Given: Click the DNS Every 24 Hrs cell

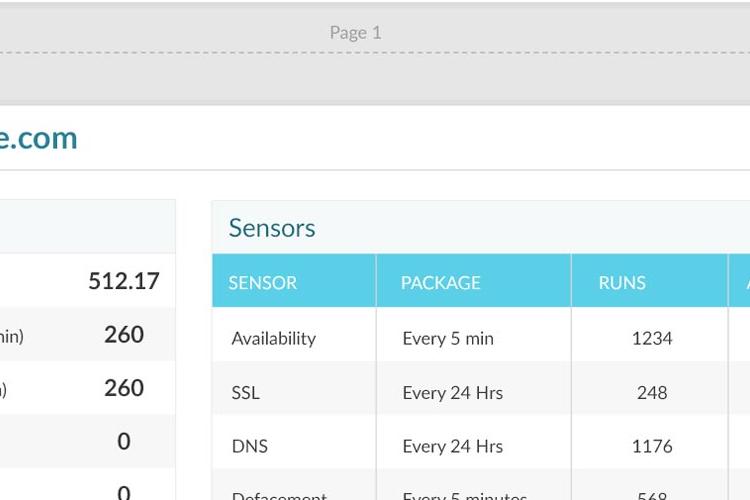Looking at the screenshot, I should click(x=452, y=446).
